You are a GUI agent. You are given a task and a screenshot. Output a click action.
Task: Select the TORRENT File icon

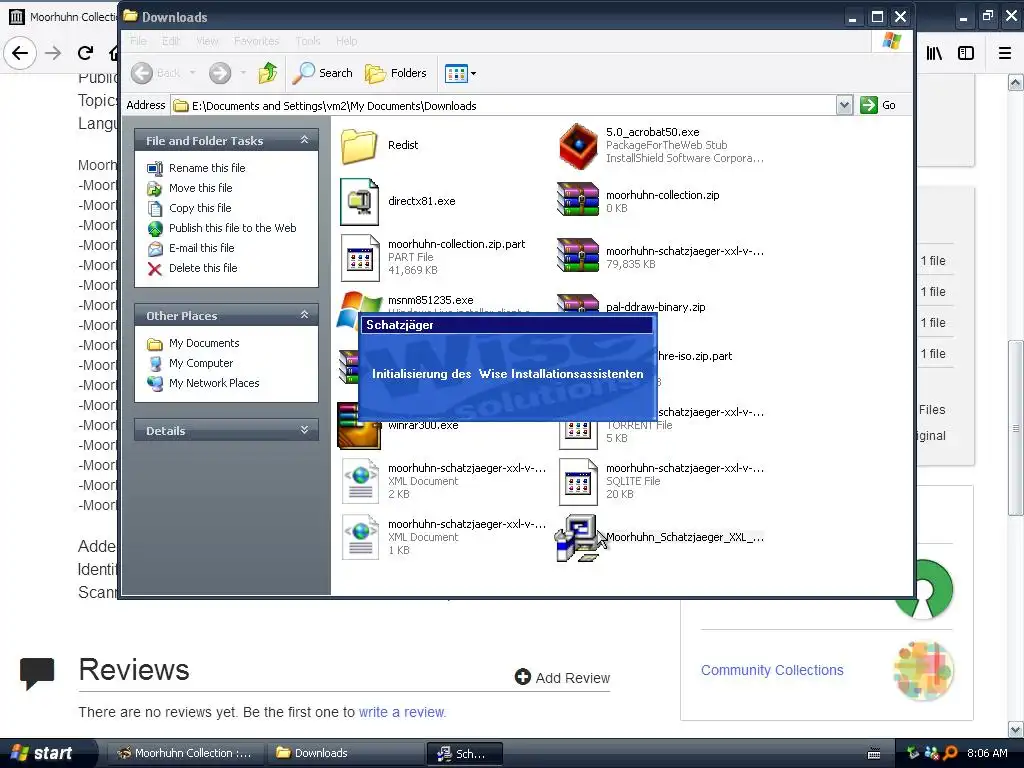[x=578, y=434]
